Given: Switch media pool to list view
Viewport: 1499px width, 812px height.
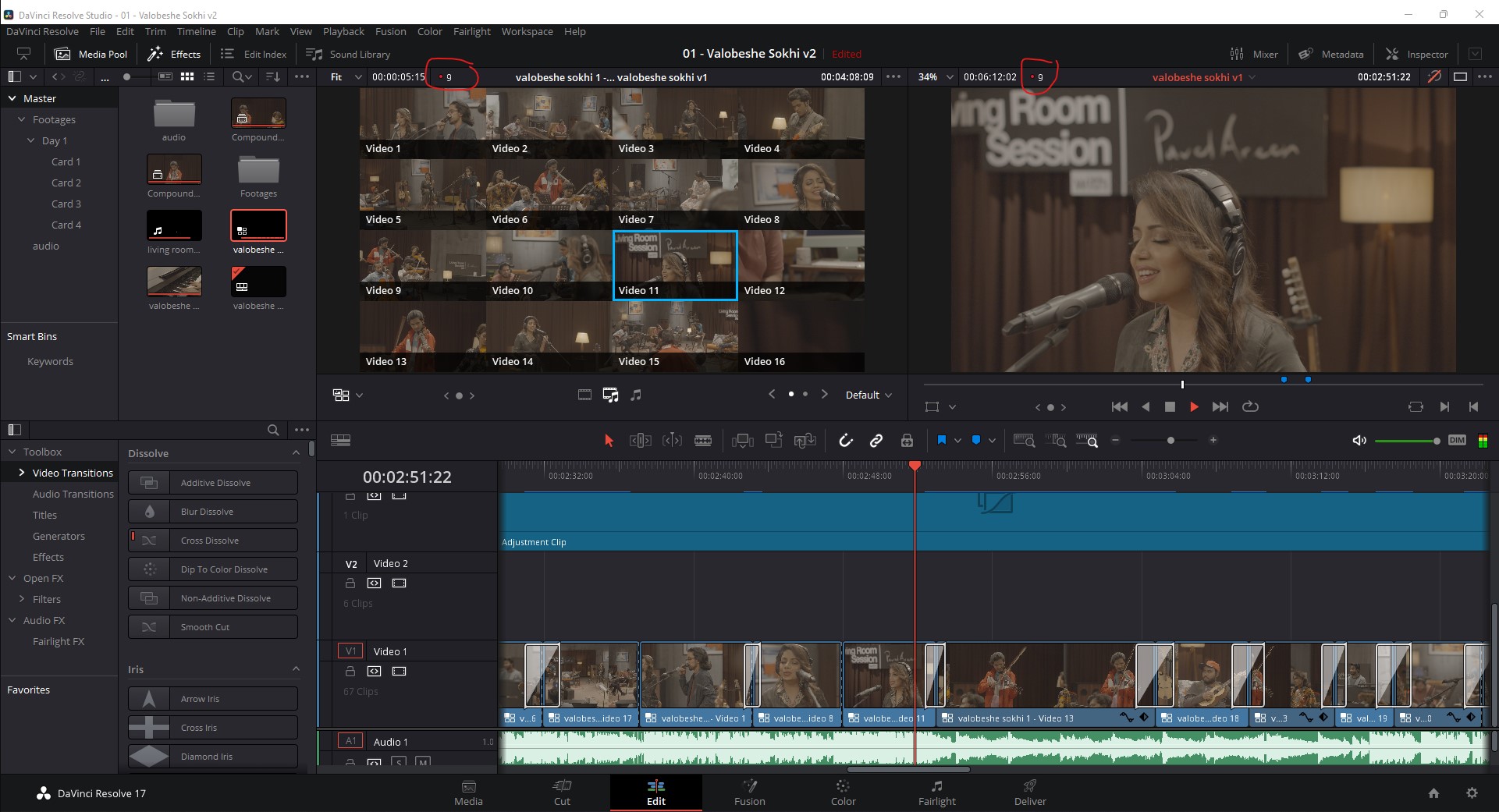Looking at the screenshot, I should point(209,76).
